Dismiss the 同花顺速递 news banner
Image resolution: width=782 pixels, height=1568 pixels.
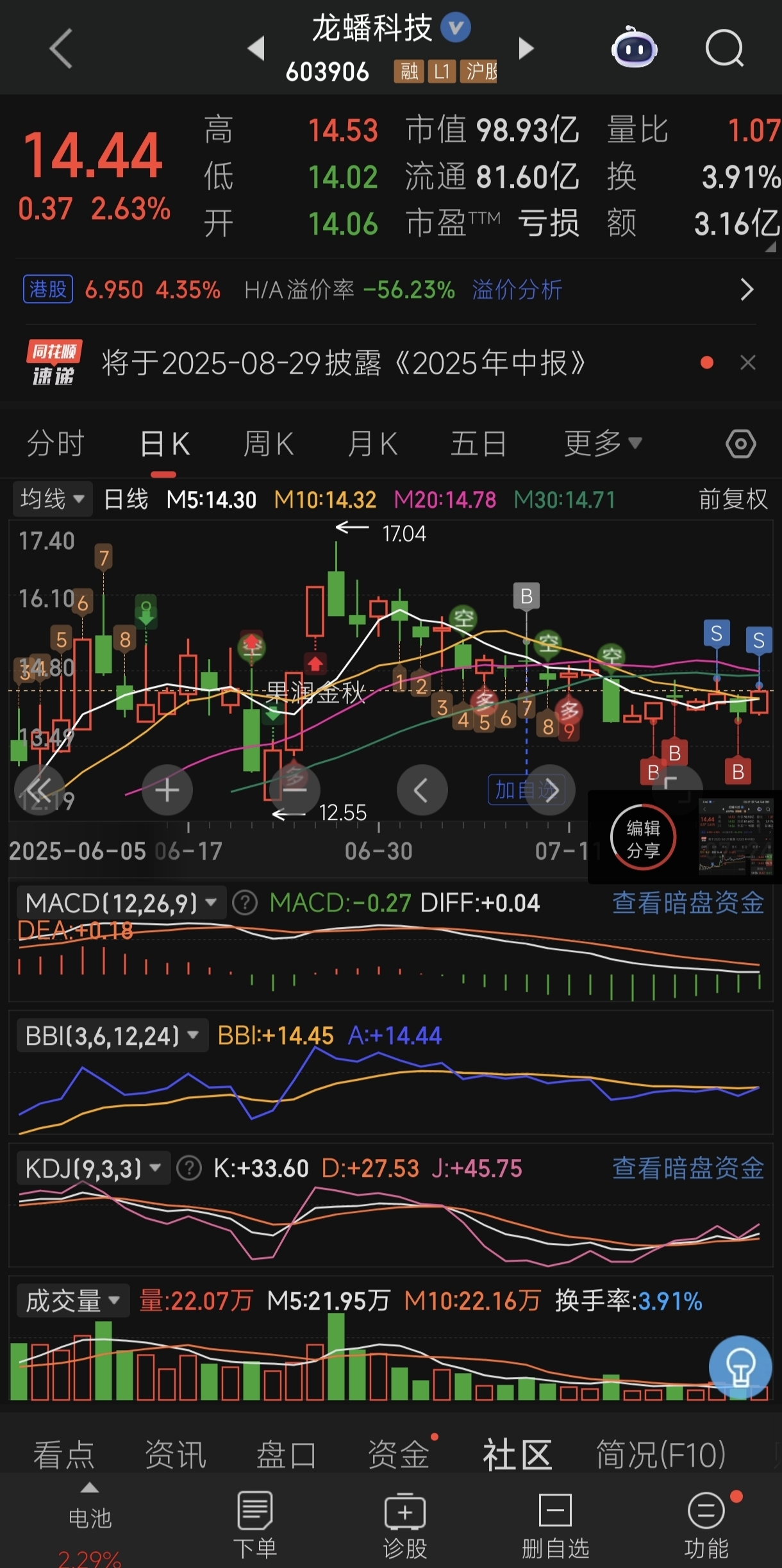click(747, 363)
